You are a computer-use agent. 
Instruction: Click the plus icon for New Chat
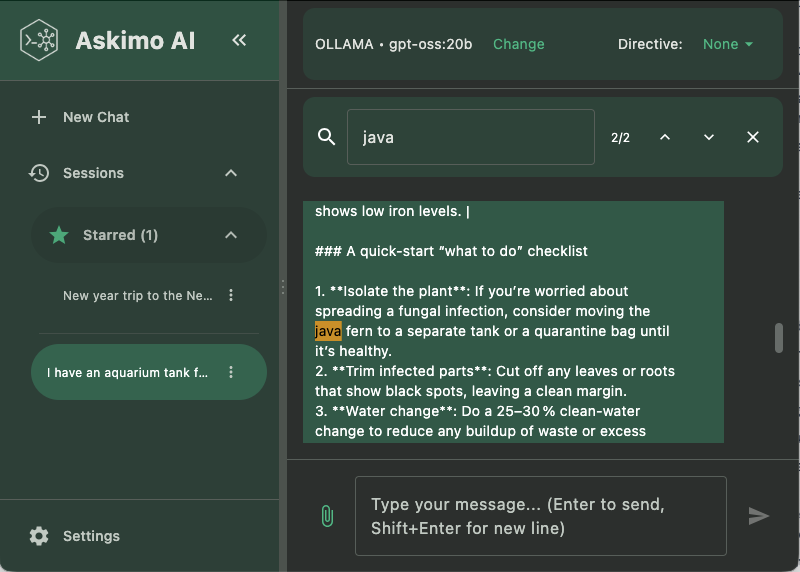pyautogui.click(x=39, y=117)
